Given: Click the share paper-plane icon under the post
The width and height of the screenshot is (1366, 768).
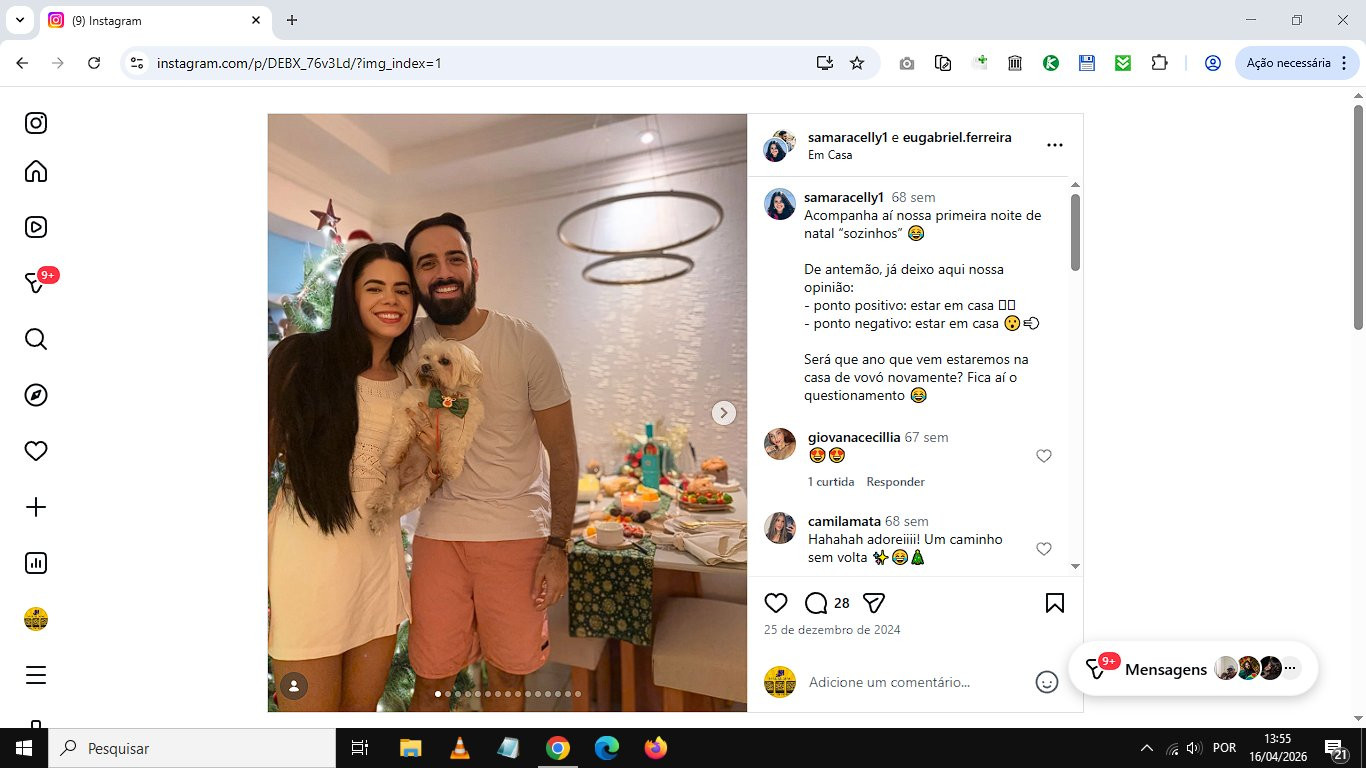Looking at the screenshot, I should 874,603.
